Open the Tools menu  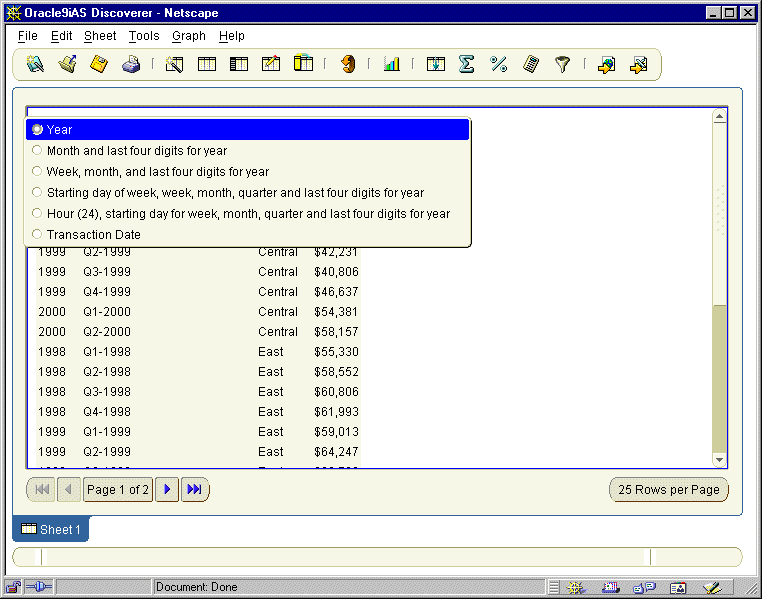(x=144, y=36)
